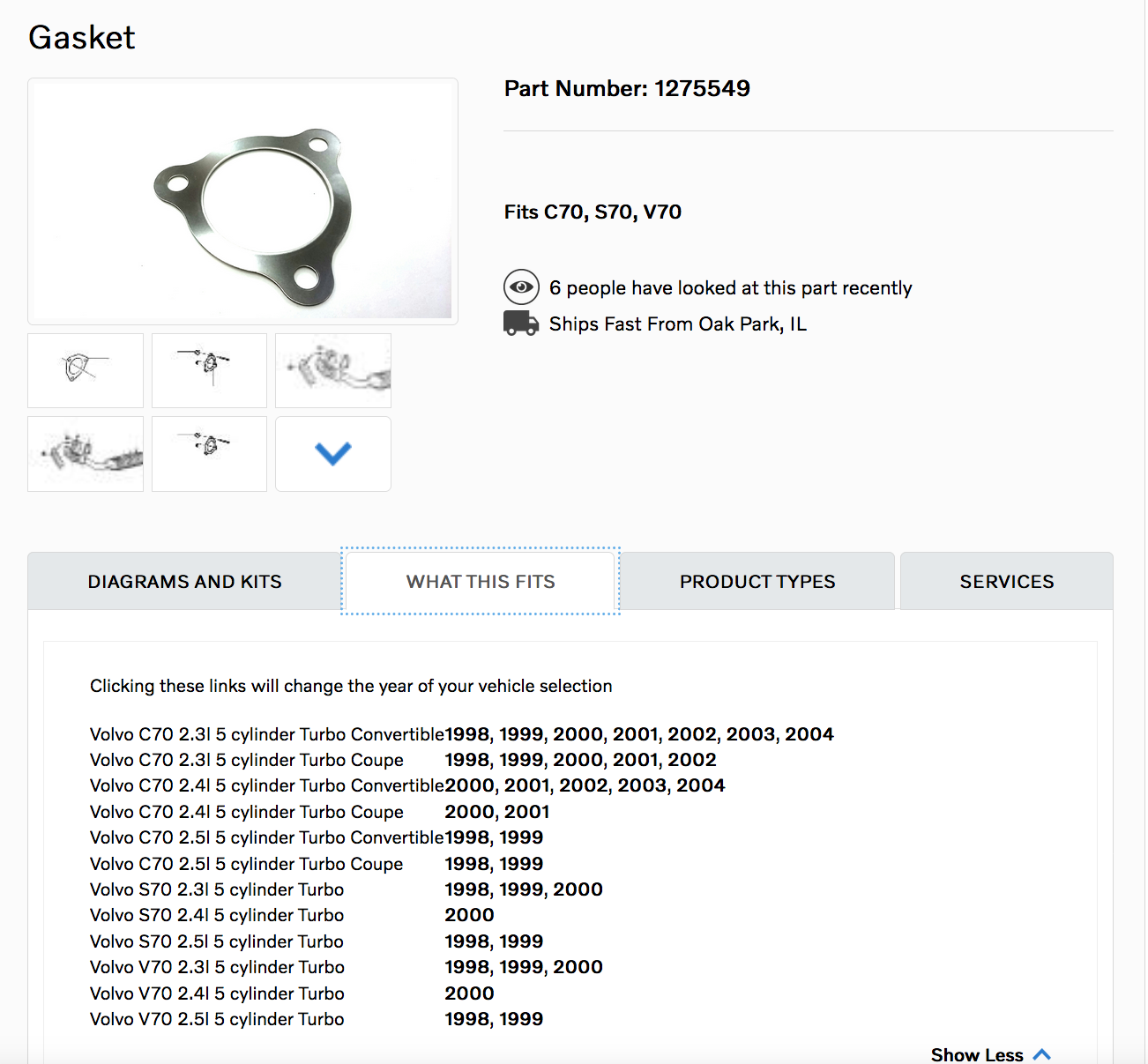The width and height of the screenshot is (1148, 1064).
Task: Select year 2001 for C70 2.4l Coupe
Action: [527, 812]
